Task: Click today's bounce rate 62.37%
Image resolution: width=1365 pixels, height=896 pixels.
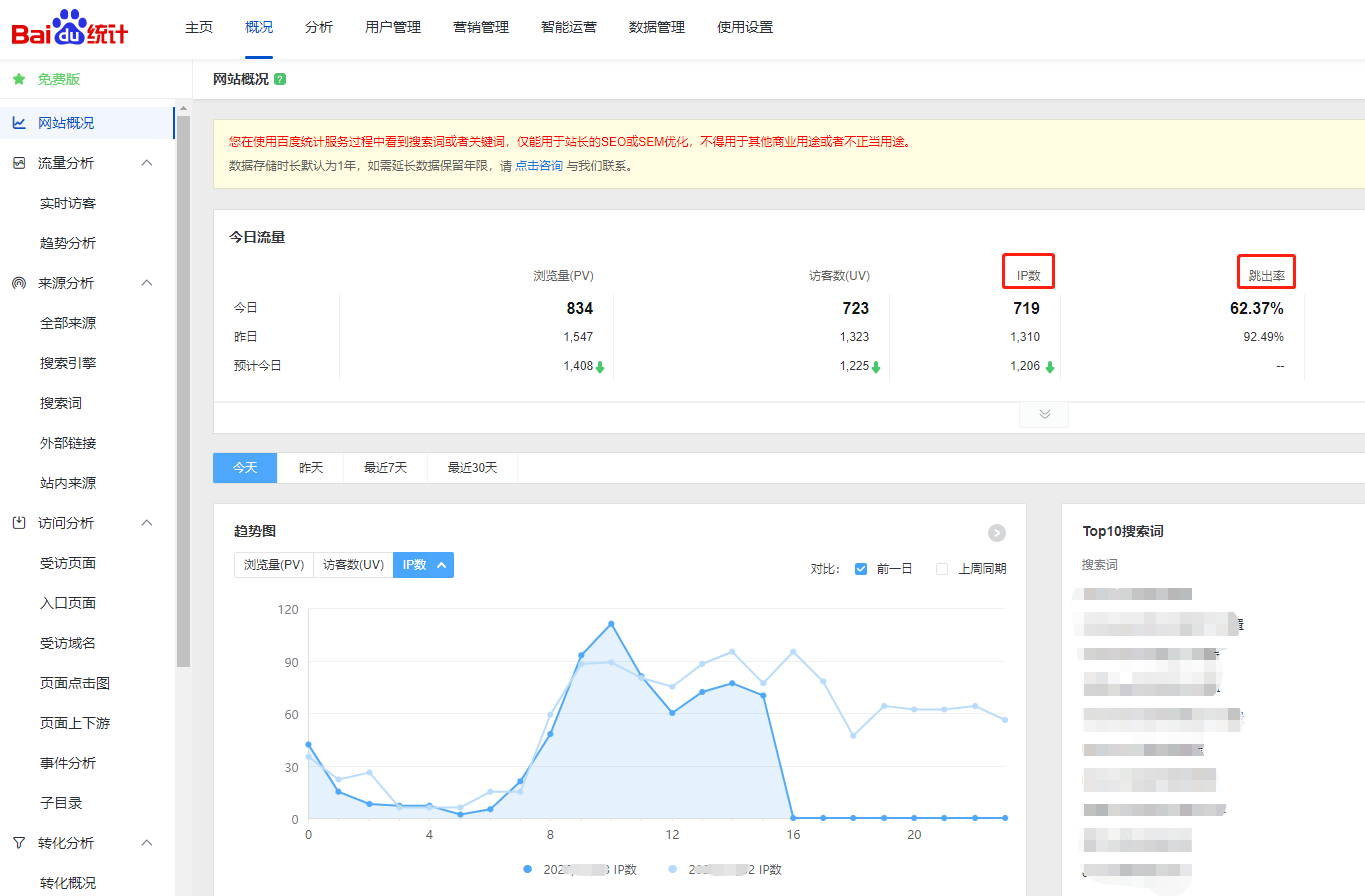Action: 1257,308
